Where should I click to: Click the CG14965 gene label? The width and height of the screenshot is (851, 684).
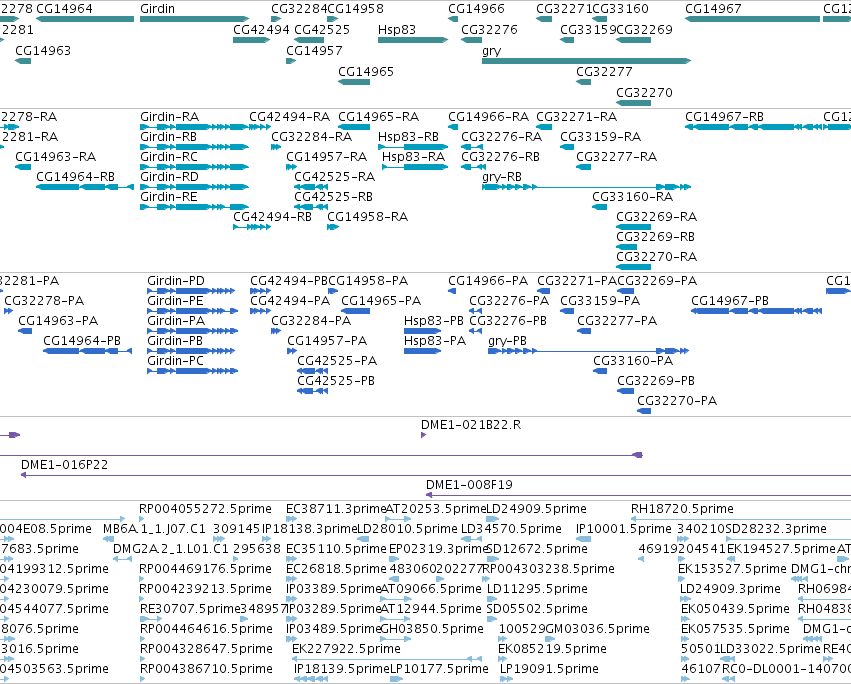[x=366, y=72]
